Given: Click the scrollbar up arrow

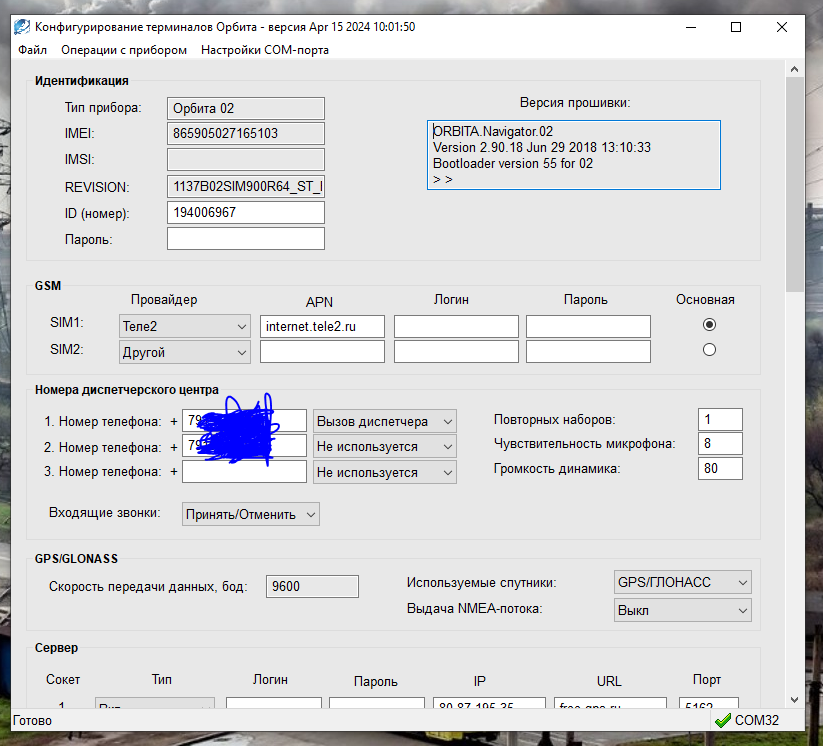Looking at the screenshot, I should pyautogui.click(x=795, y=69).
